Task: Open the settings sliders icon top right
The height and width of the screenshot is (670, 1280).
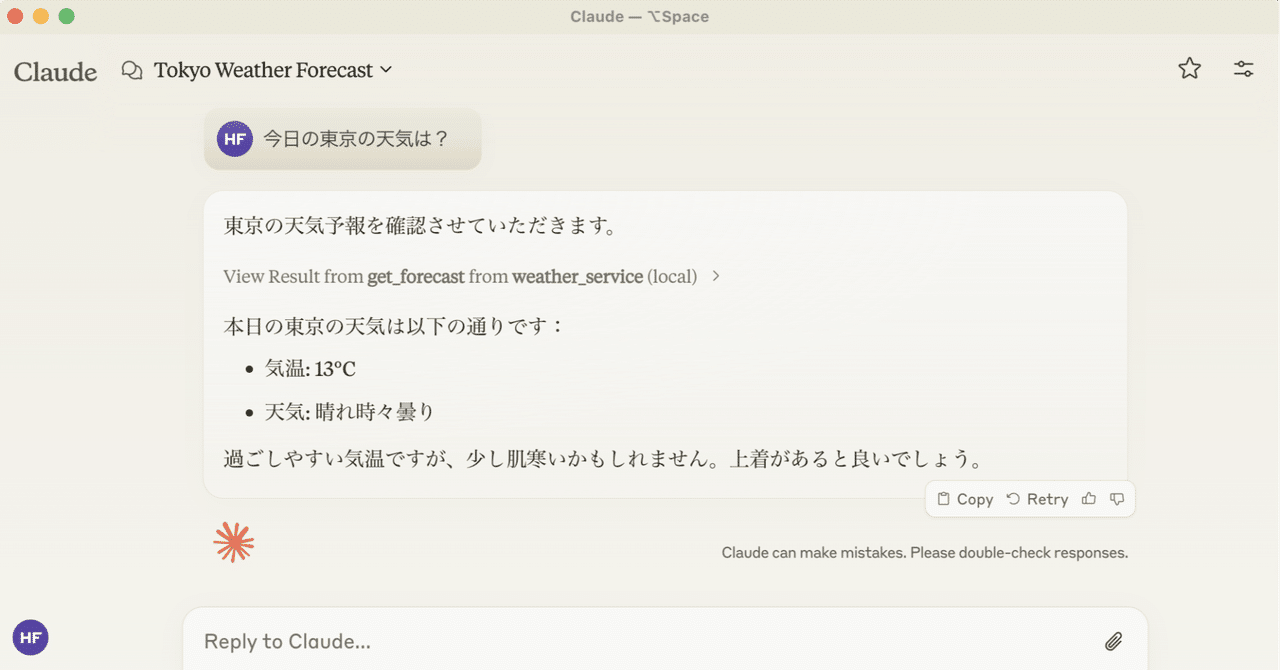Action: pos(1243,68)
